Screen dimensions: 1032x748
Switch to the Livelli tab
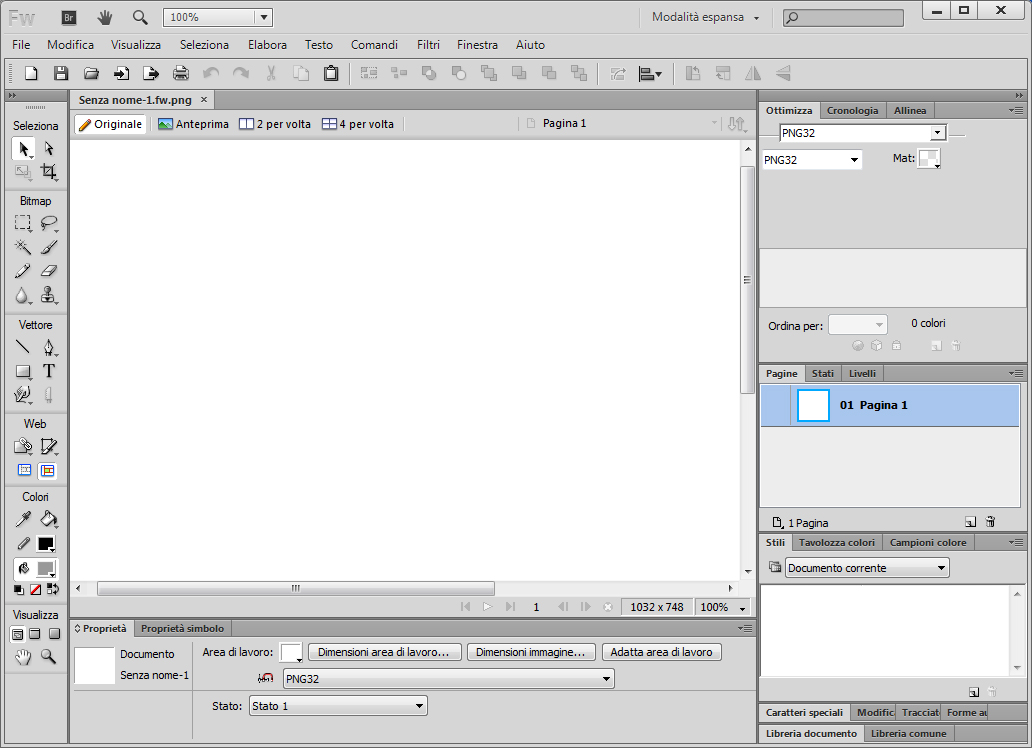(x=862, y=373)
